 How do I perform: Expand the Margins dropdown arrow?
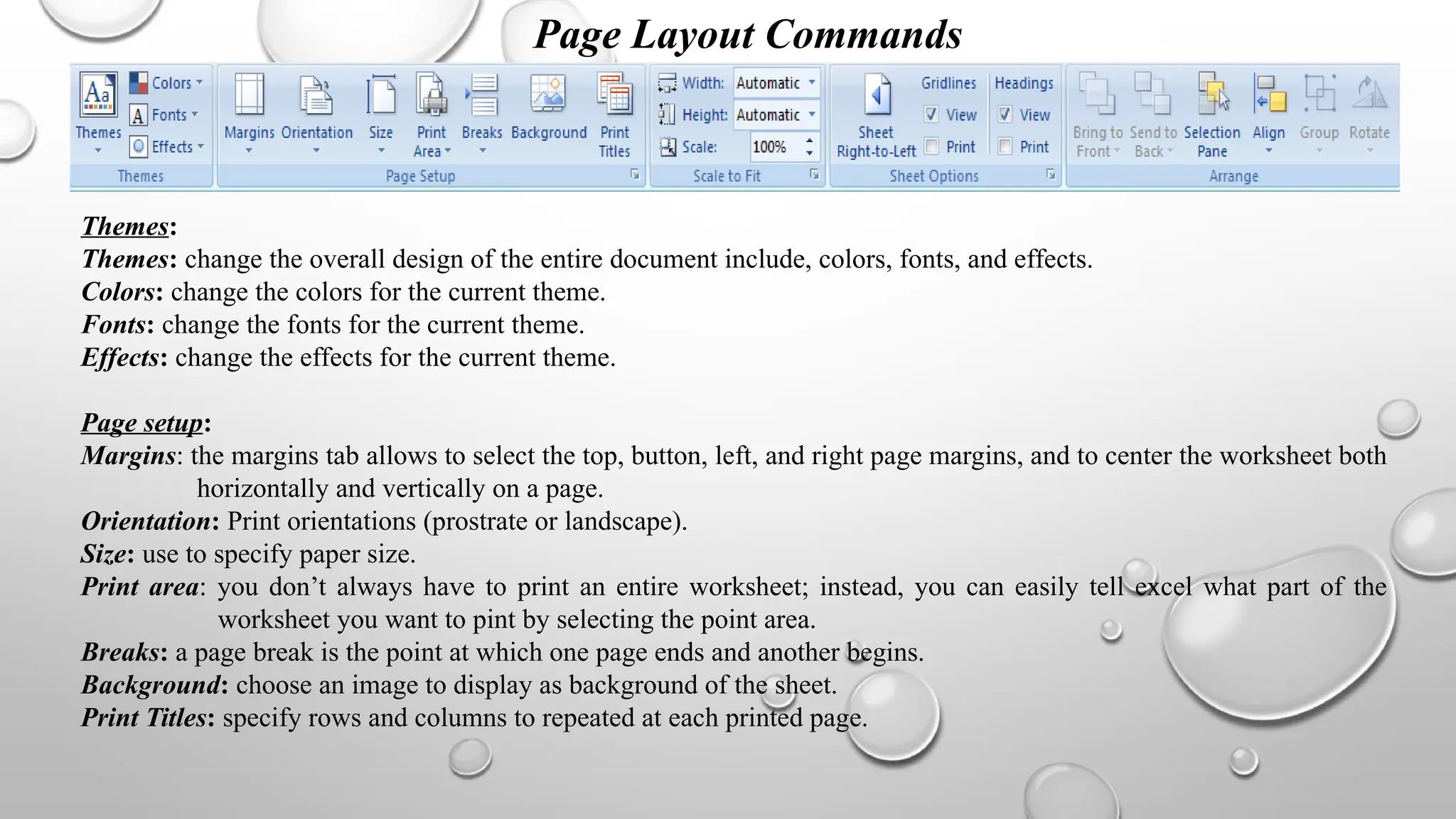click(x=249, y=151)
